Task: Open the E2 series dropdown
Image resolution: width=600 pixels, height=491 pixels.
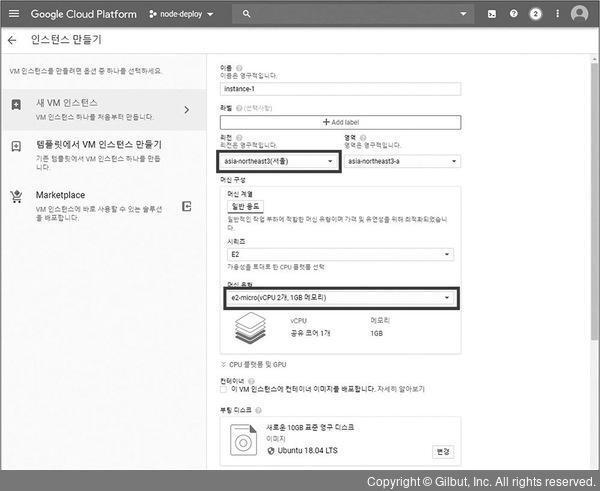Action: coord(340,254)
